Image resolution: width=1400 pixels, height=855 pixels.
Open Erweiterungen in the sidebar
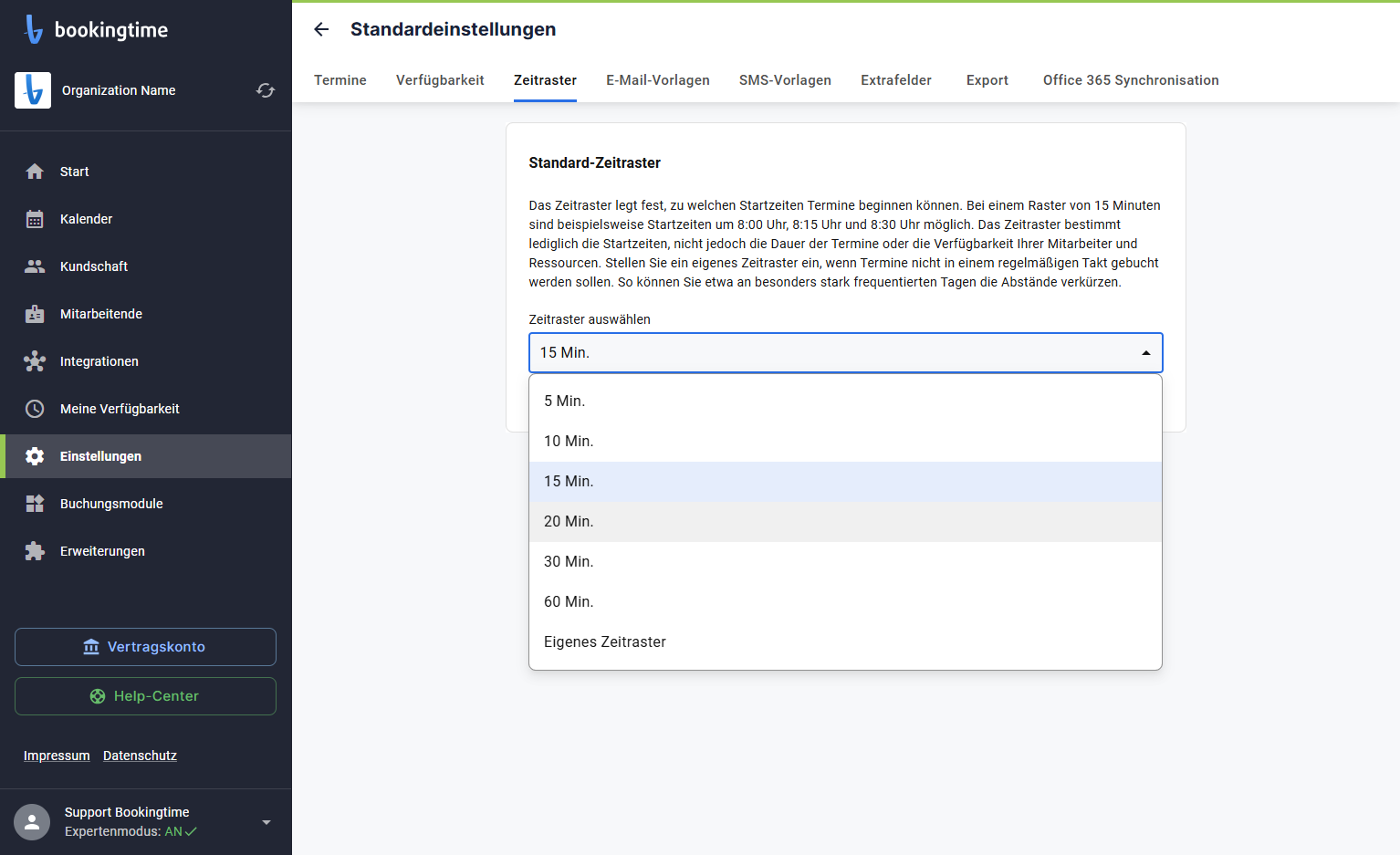pyautogui.click(x=146, y=551)
